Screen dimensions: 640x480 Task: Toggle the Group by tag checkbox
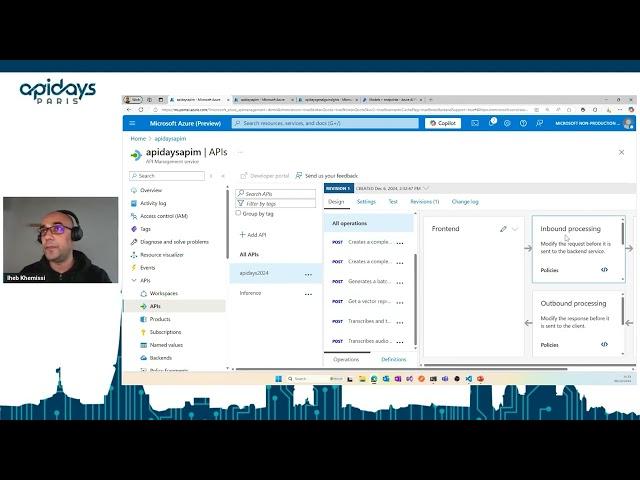238,213
